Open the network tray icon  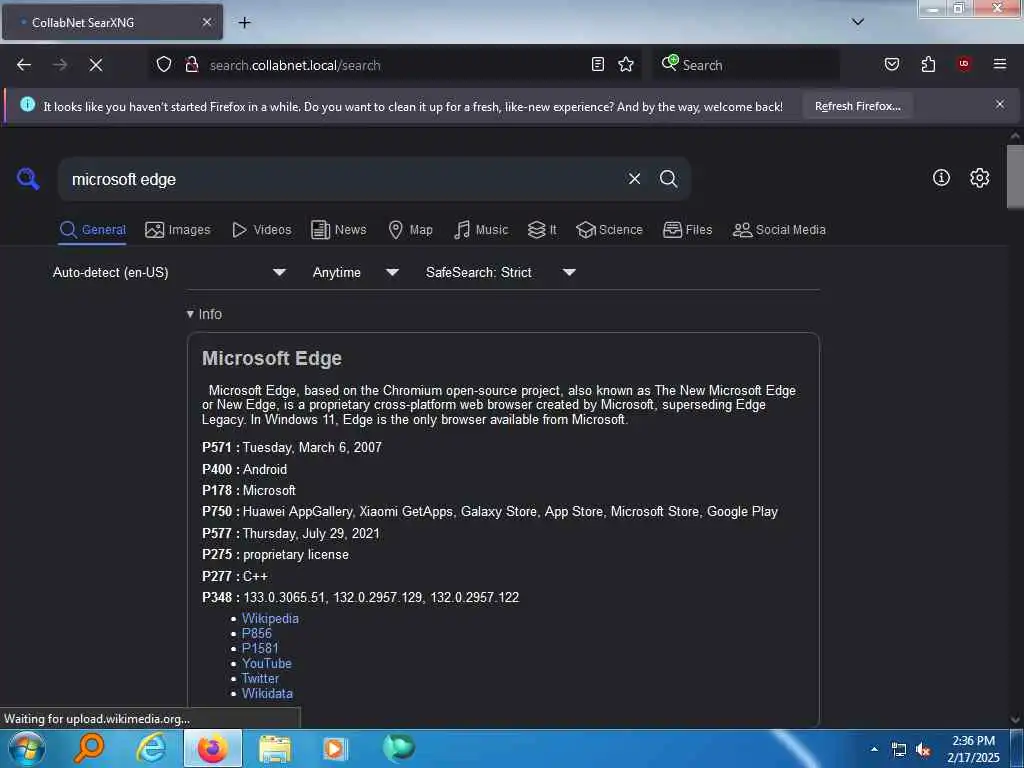[x=899, y=750]
